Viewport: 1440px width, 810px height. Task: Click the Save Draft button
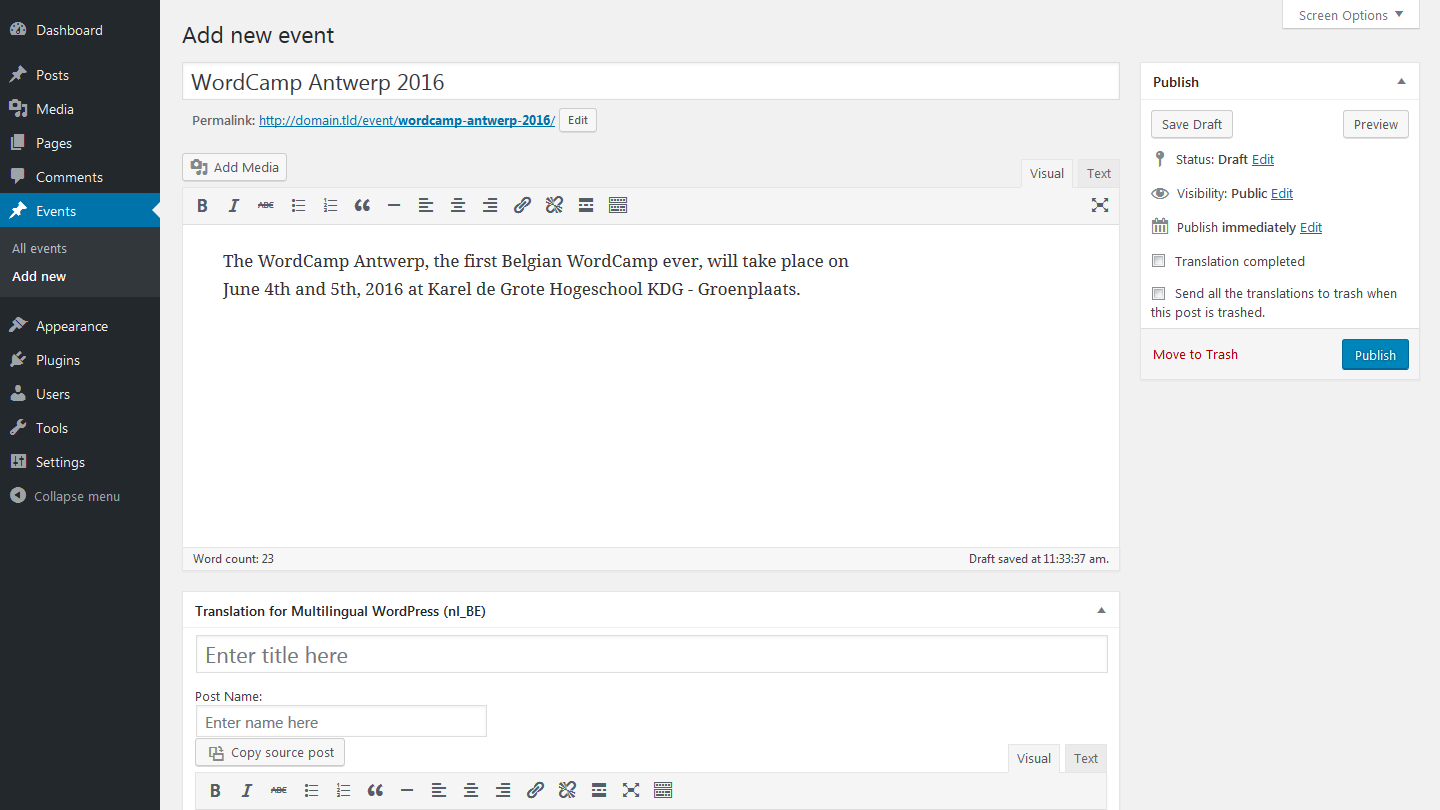[x=1192, y=125]
